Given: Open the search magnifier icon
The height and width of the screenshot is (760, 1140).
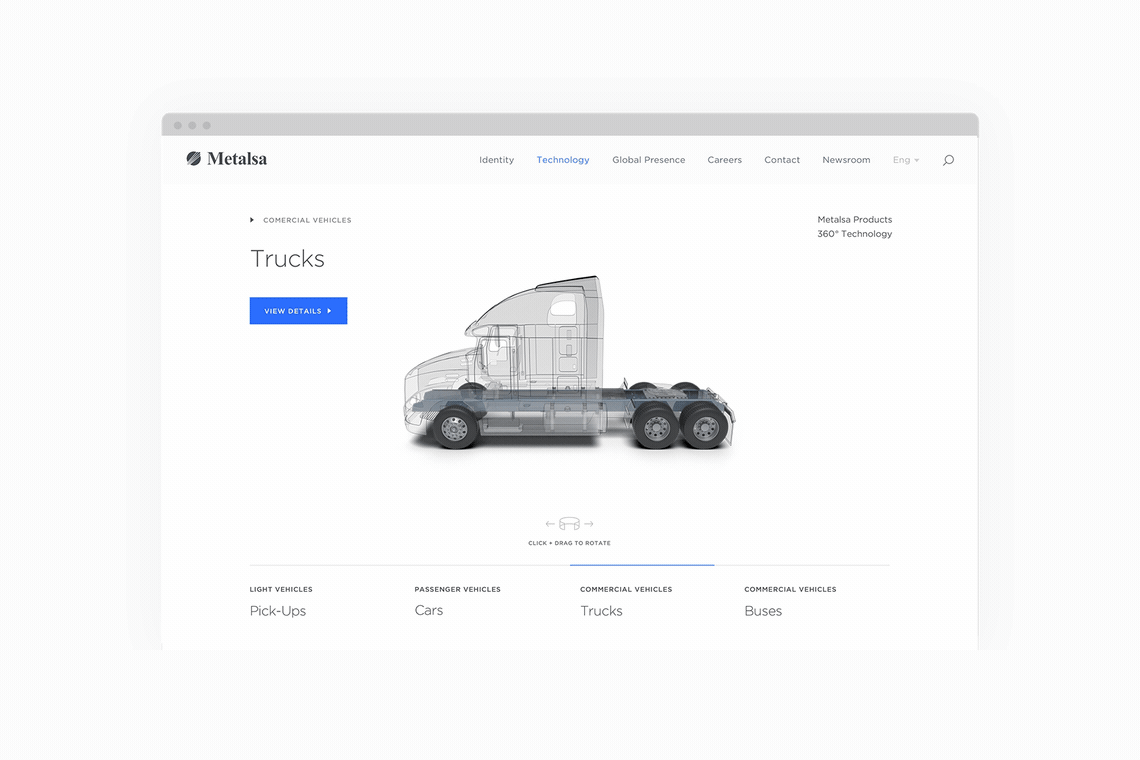Looking at the screenshot, I should tap(948, 160).
